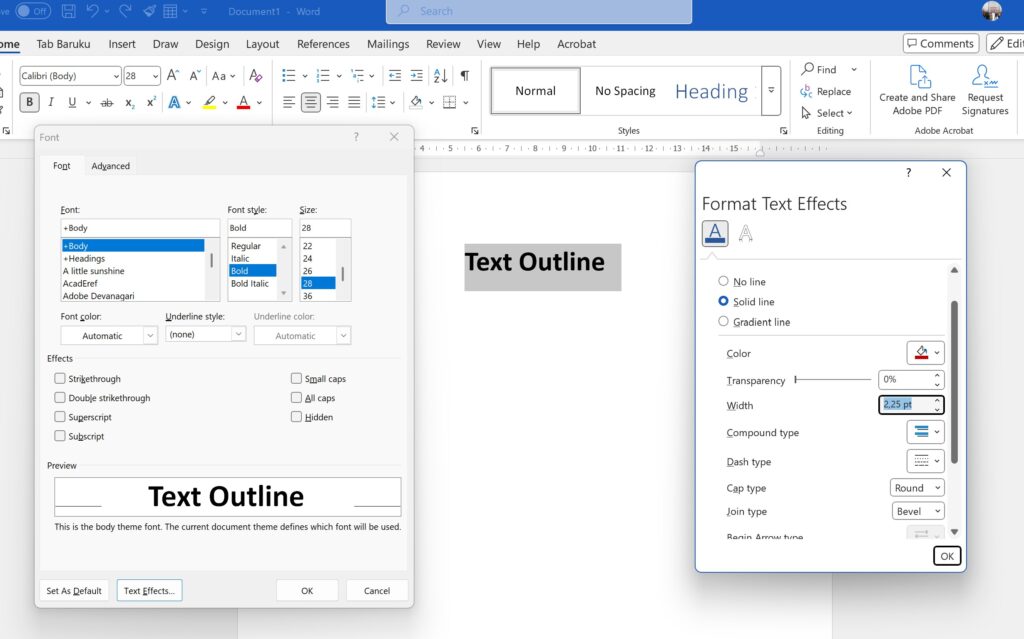Adjust the Transparency slider
The image size is (1024, 639).
point(833,380)
